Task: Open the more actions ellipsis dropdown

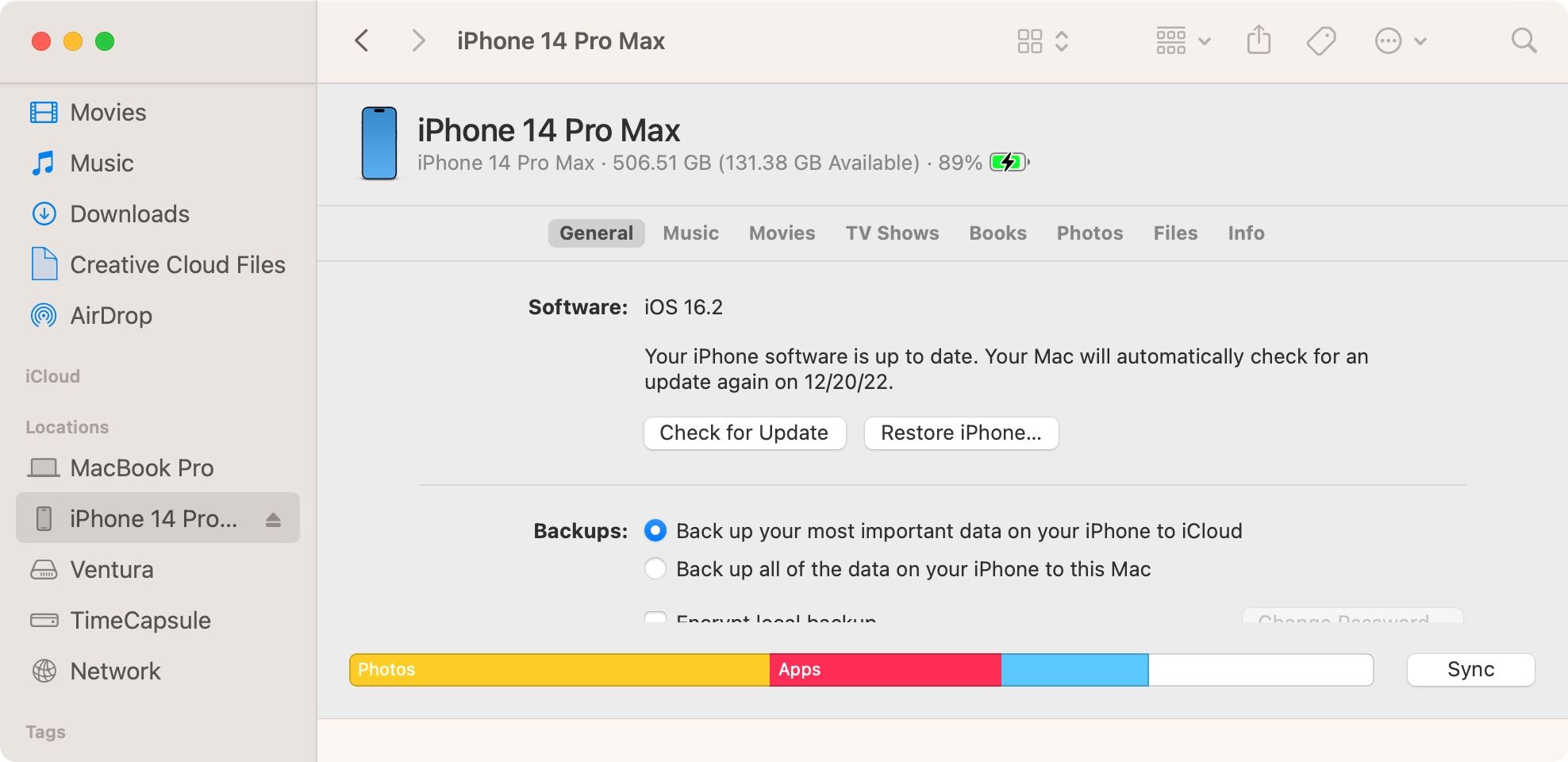Action: 1400,40
